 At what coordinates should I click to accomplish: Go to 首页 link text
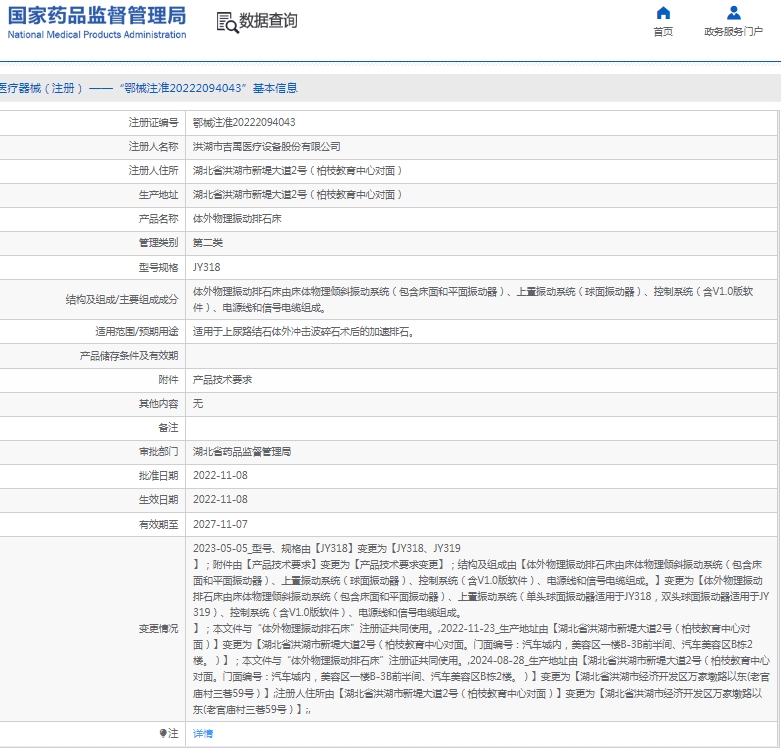tap(663, 32)
